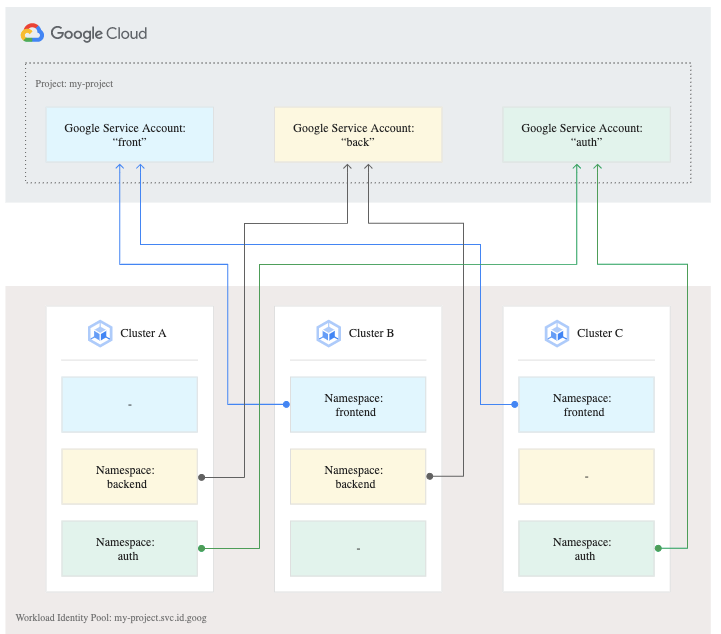Screen dimensions: 721x634
Task: Click blue connector dot on Cluster C frontend
Action: point(515,405)
